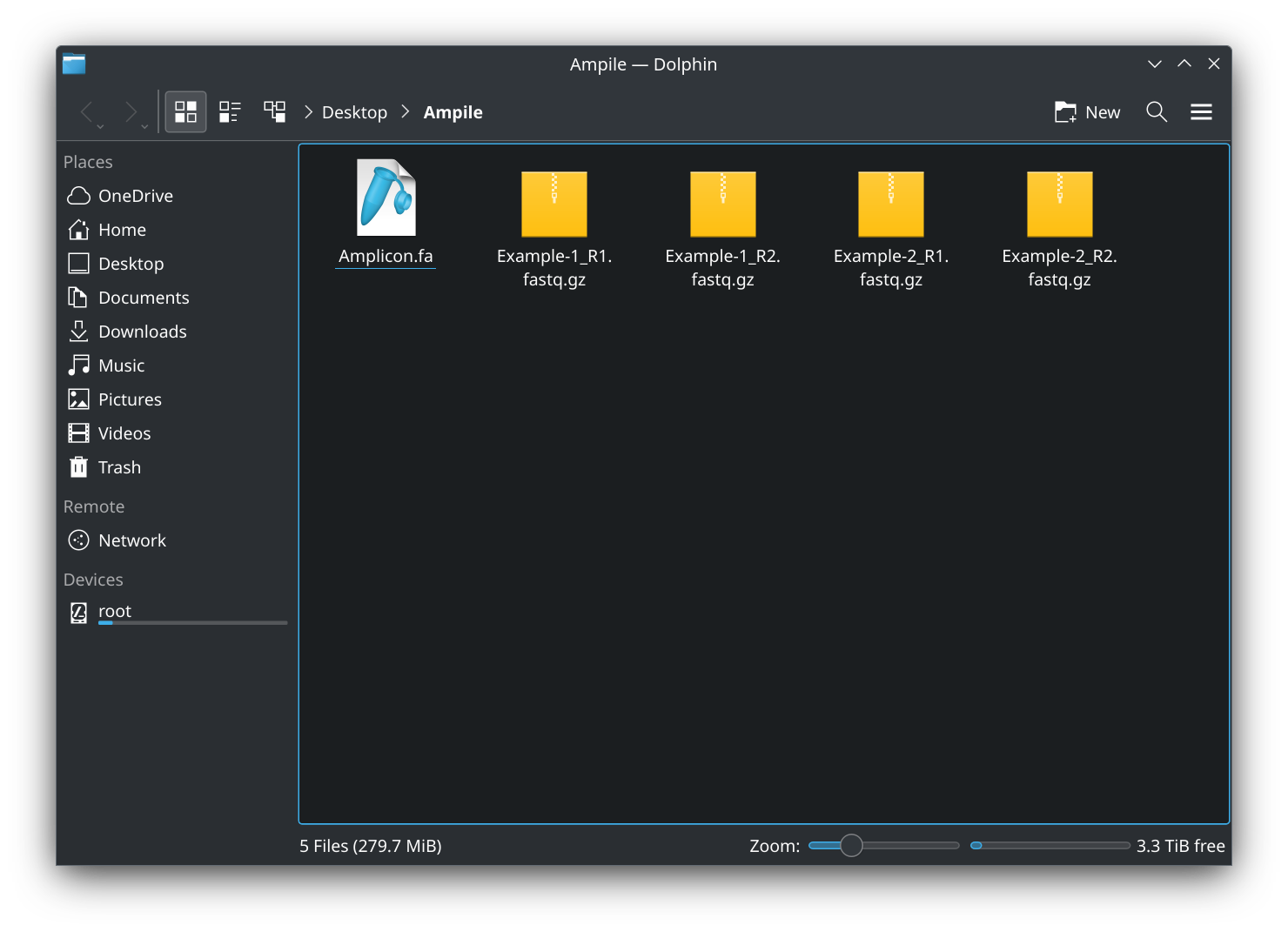Open the search magnifier
1288x932 pixels.
1157,111
